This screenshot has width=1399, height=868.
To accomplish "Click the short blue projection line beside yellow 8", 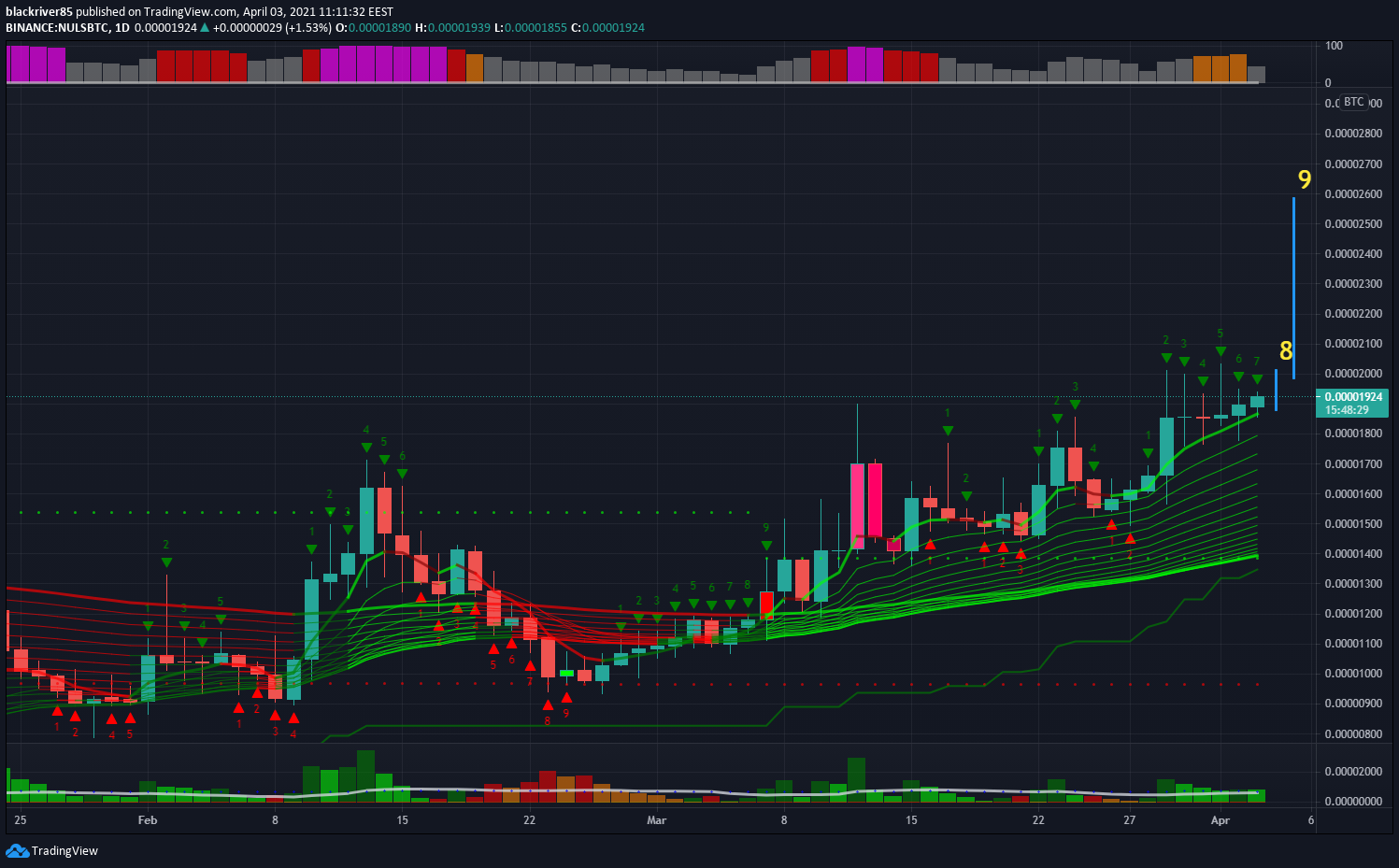I will (x=1276, y=390).
